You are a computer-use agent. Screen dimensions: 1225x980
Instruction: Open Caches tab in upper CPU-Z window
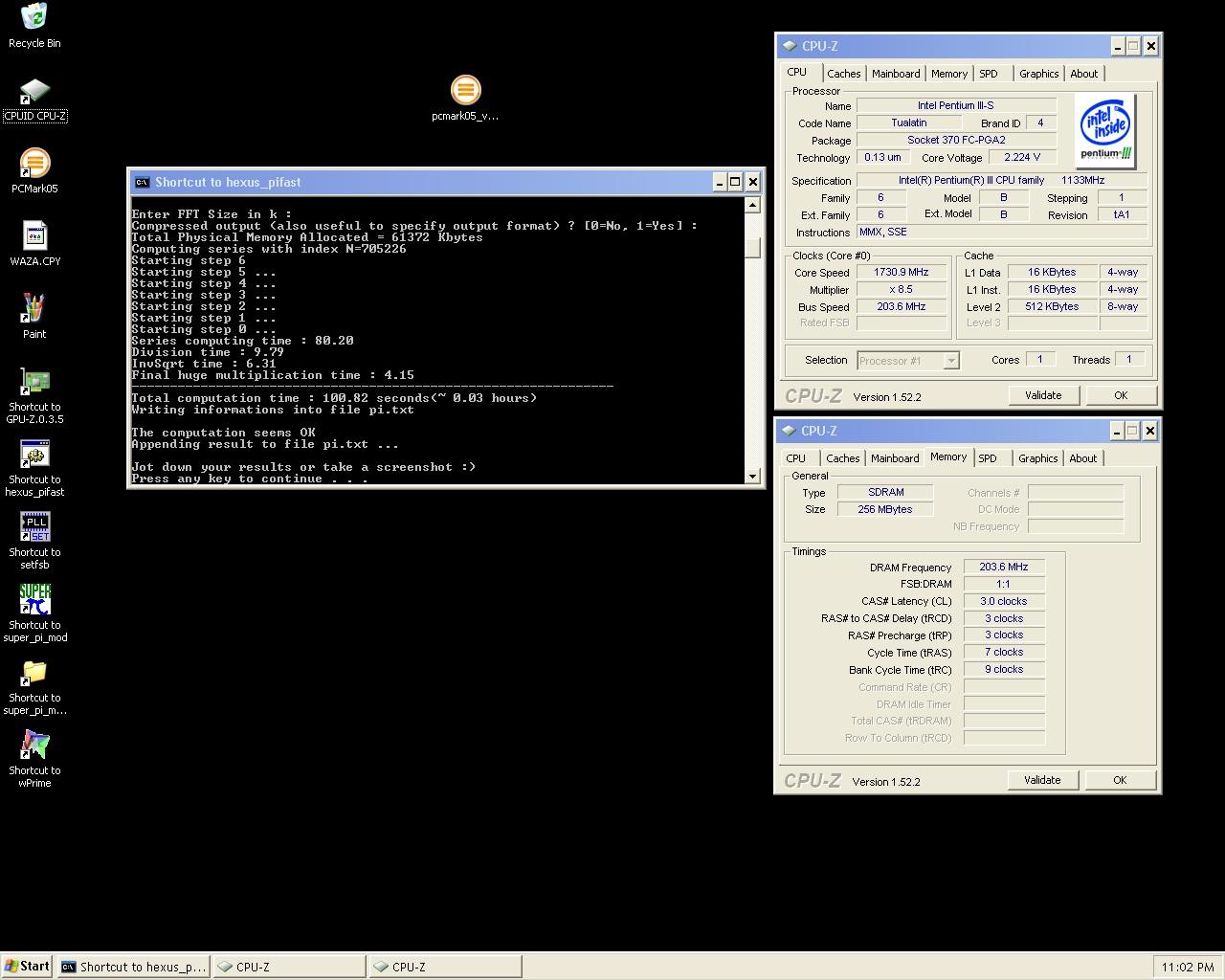[843, 74]
